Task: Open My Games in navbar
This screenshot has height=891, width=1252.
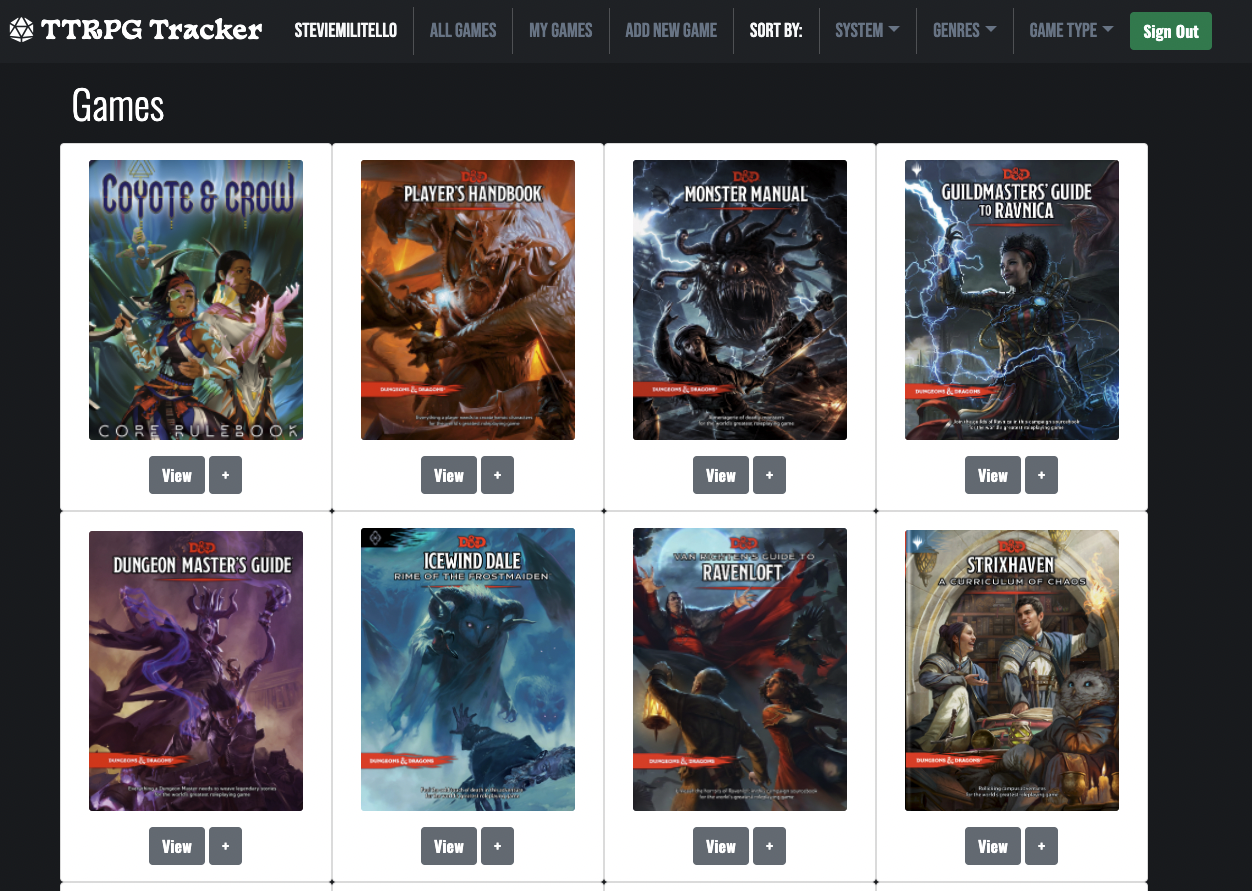Action: pos(561,30)
